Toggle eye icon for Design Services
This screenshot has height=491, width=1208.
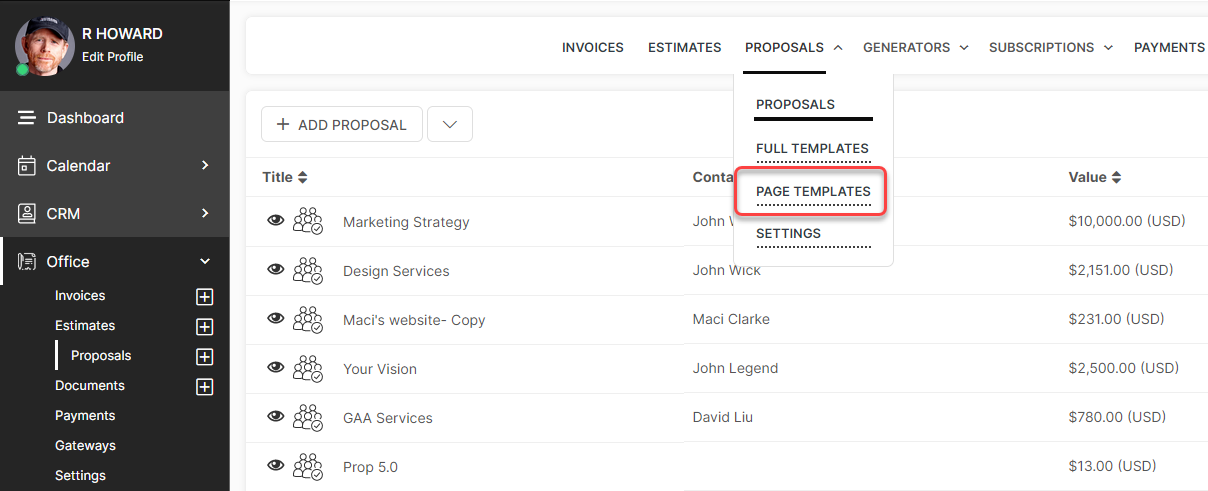pyautogui.click(x=276, y=270)
